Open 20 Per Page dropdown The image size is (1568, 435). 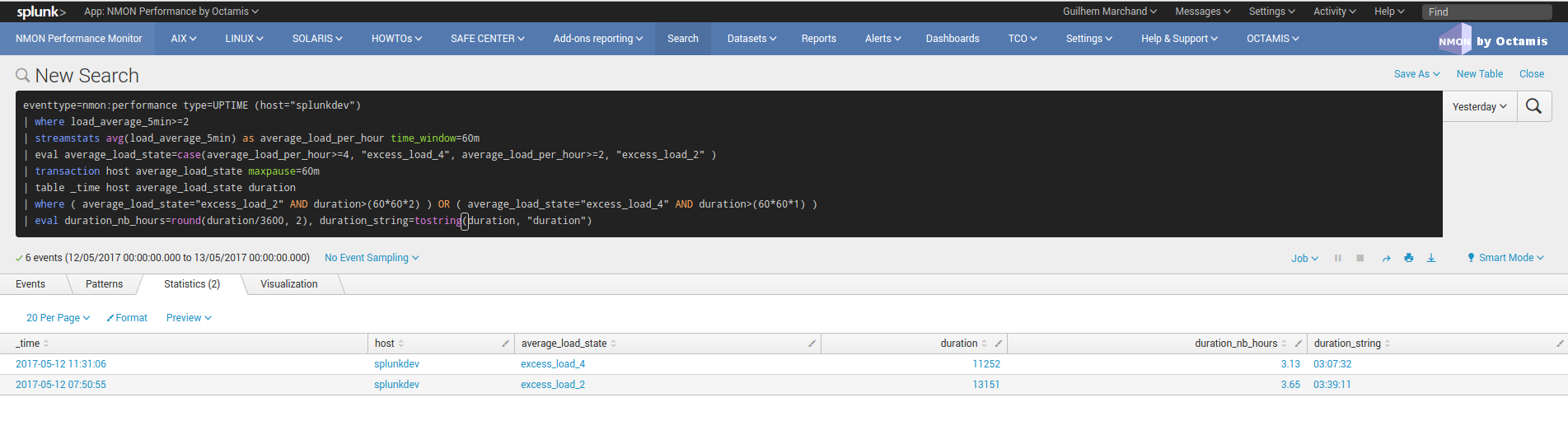tap(58, 318)
